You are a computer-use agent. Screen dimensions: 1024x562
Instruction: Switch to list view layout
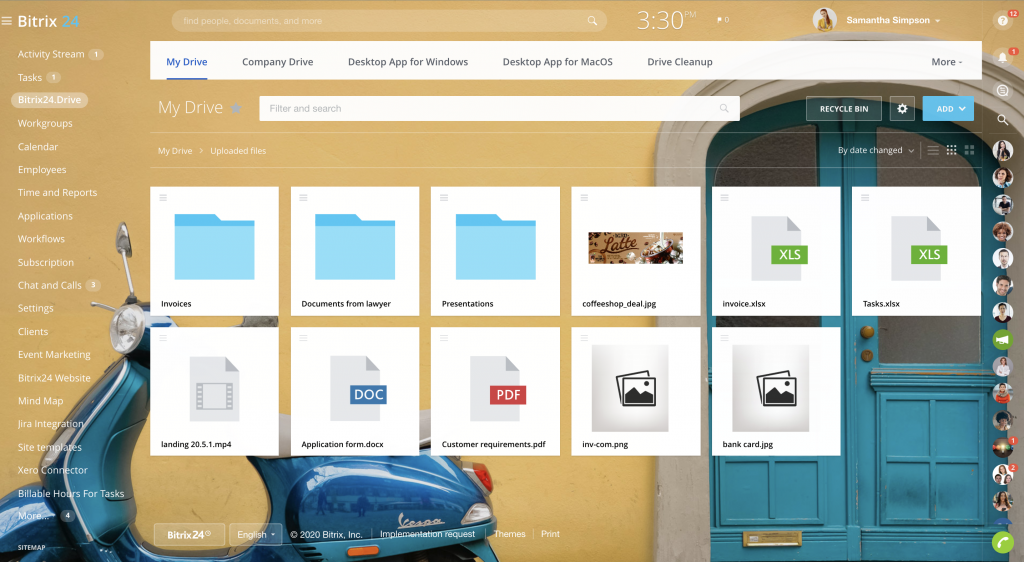[933, 151]
